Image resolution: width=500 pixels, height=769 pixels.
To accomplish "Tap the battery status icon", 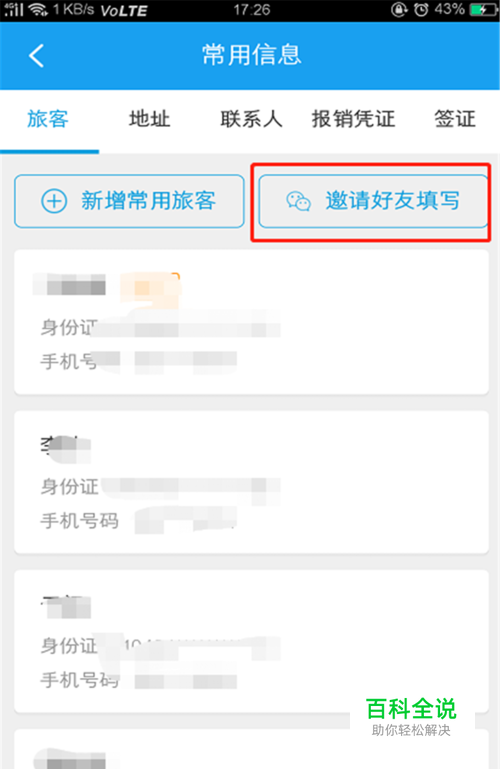I will 482,9.
